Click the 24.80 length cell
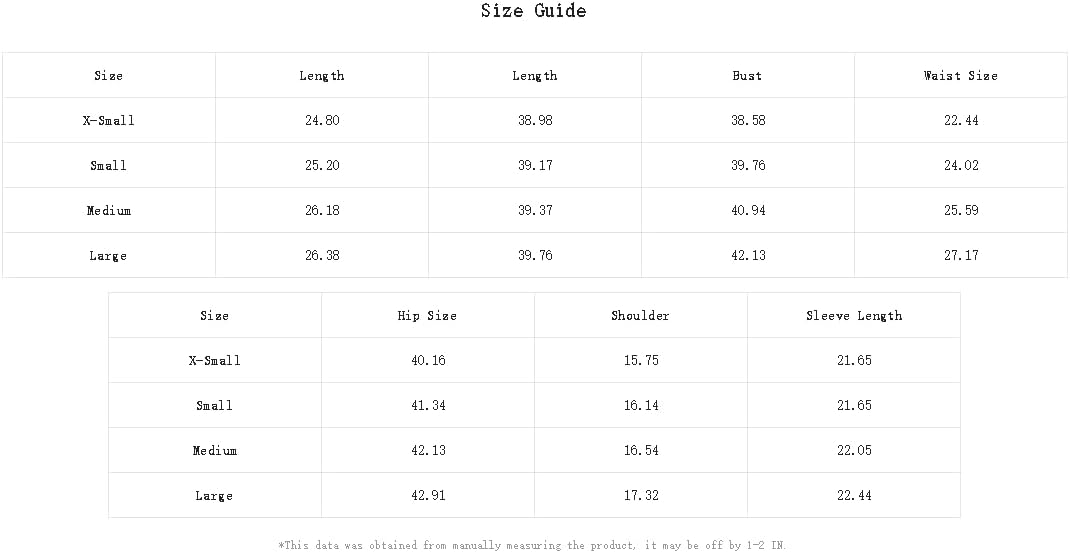 tap(322, 120)
